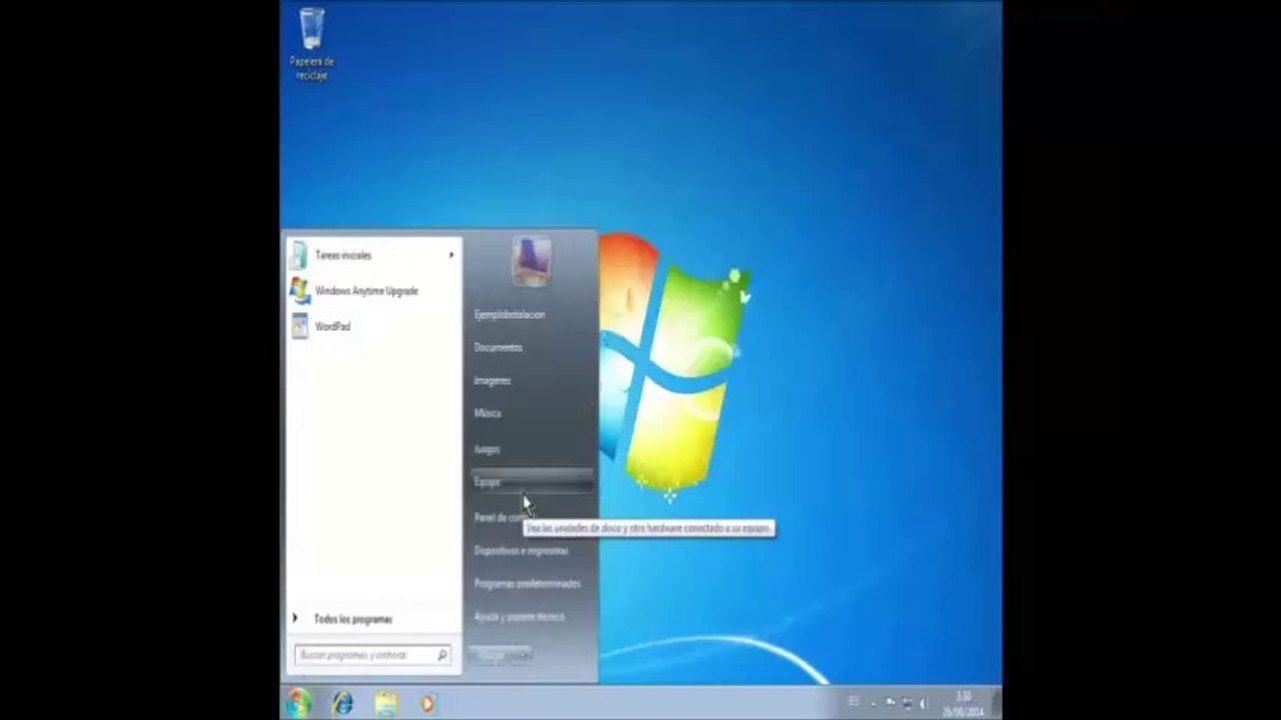Click the Buscar programas y archivos field

[x=372, y=655]
